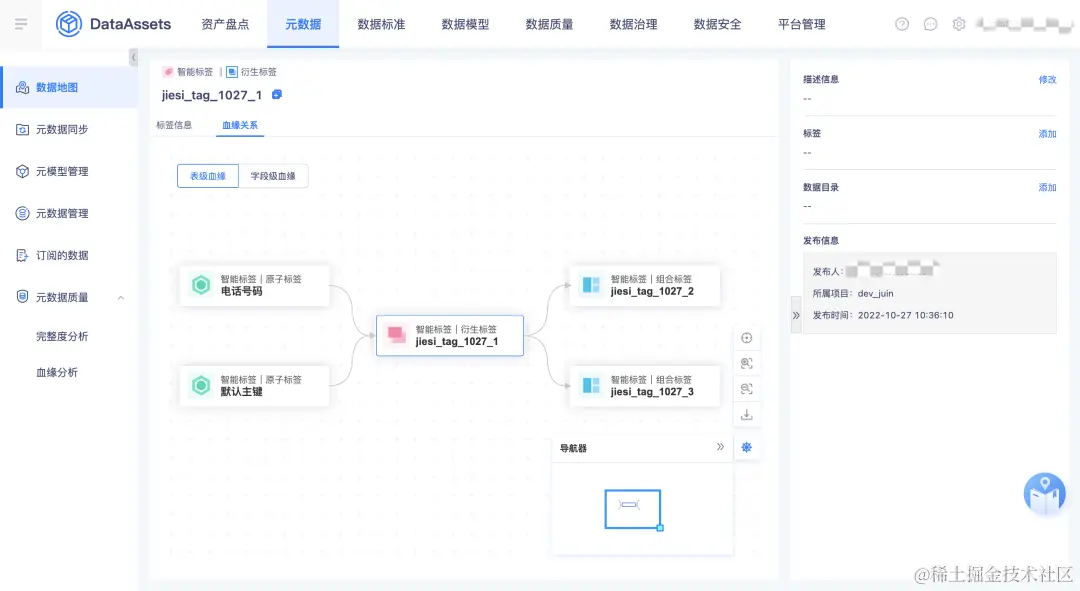
Task: Switch to the 标签信息 tab
Action: coord(174,125)
